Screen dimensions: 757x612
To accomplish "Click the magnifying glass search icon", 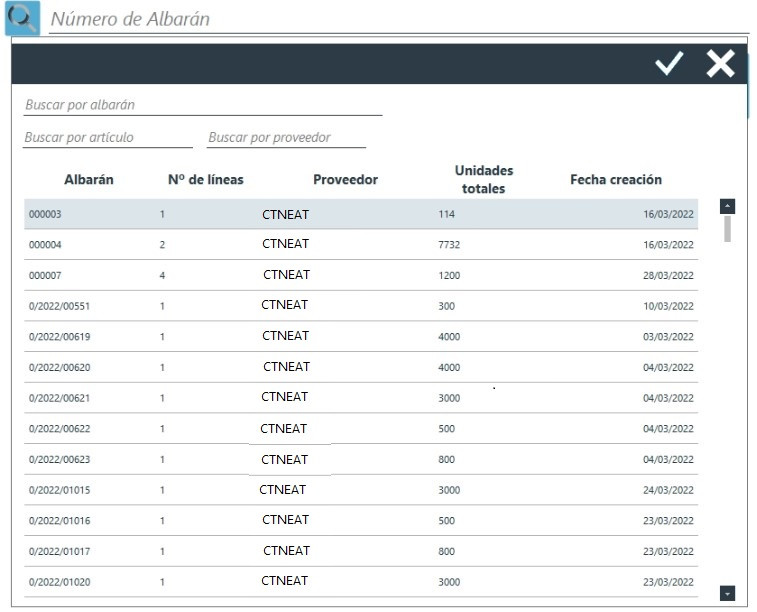I will [x=22, y=18].
